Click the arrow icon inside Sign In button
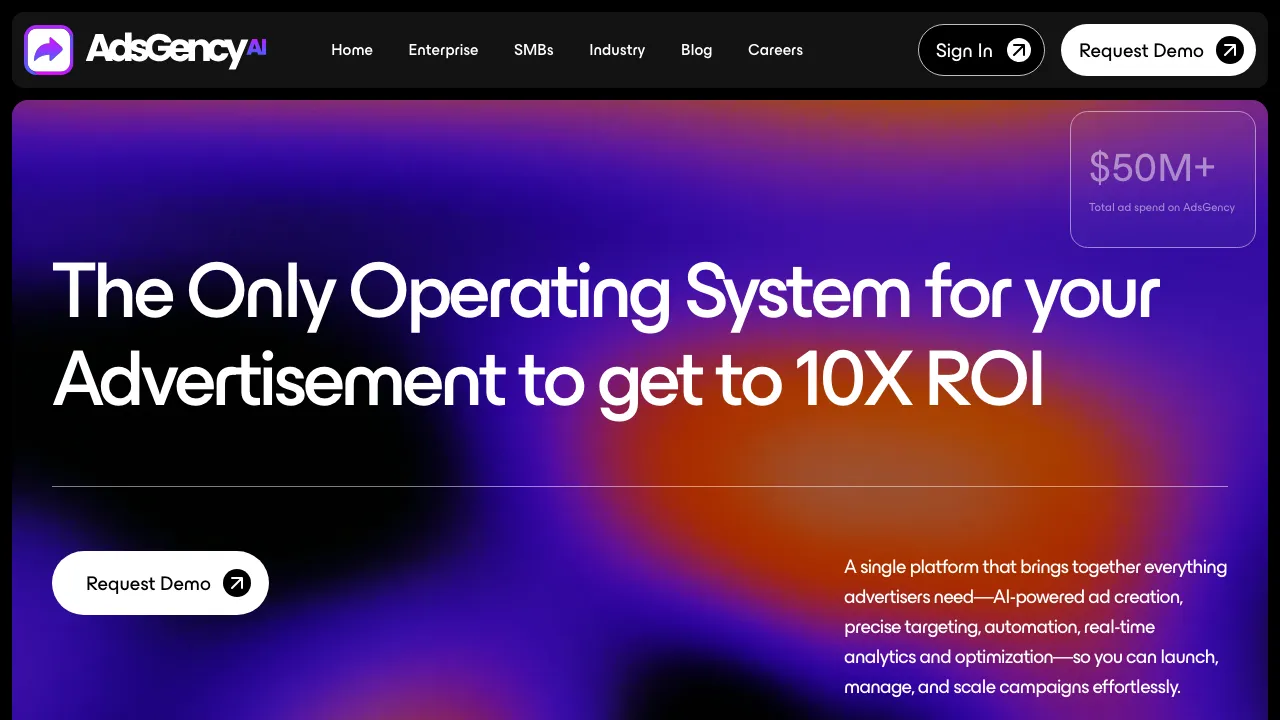This screenshot has height=720, width=1280. (x=1017, y=49)
